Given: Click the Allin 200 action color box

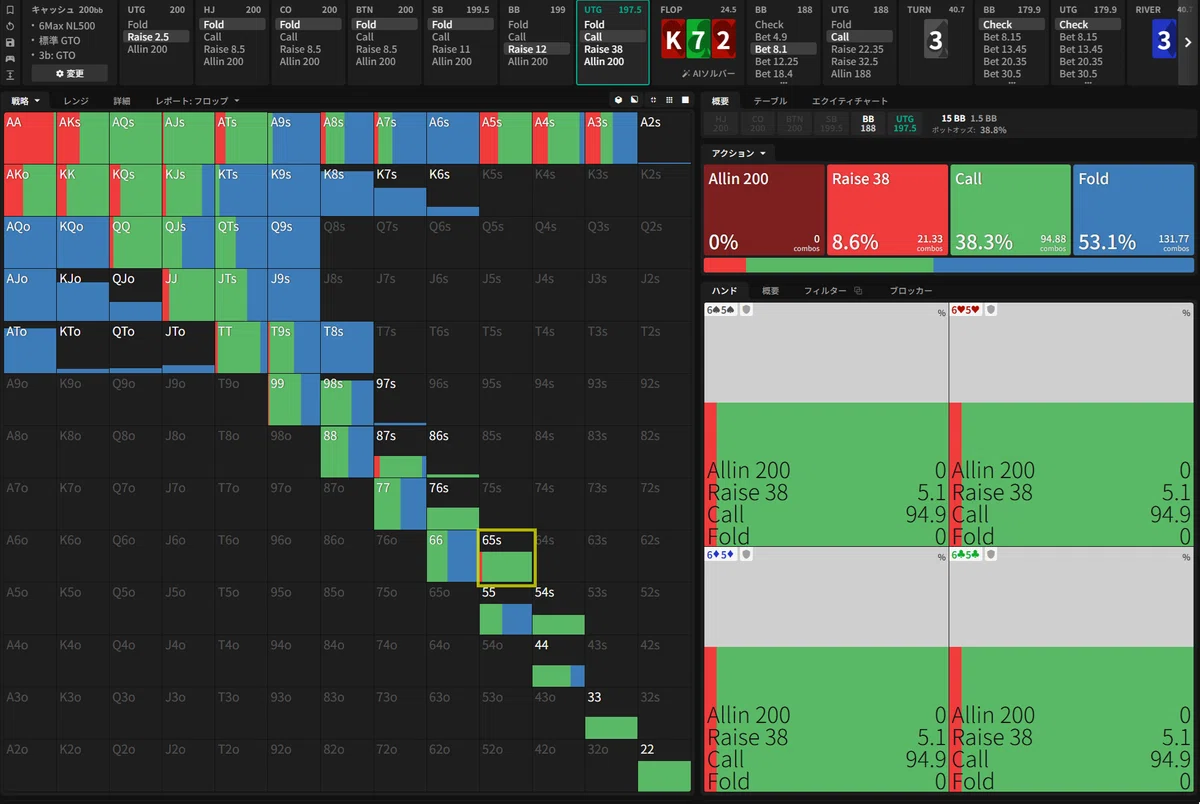Looking at the screenshot, I should [763, 210].
